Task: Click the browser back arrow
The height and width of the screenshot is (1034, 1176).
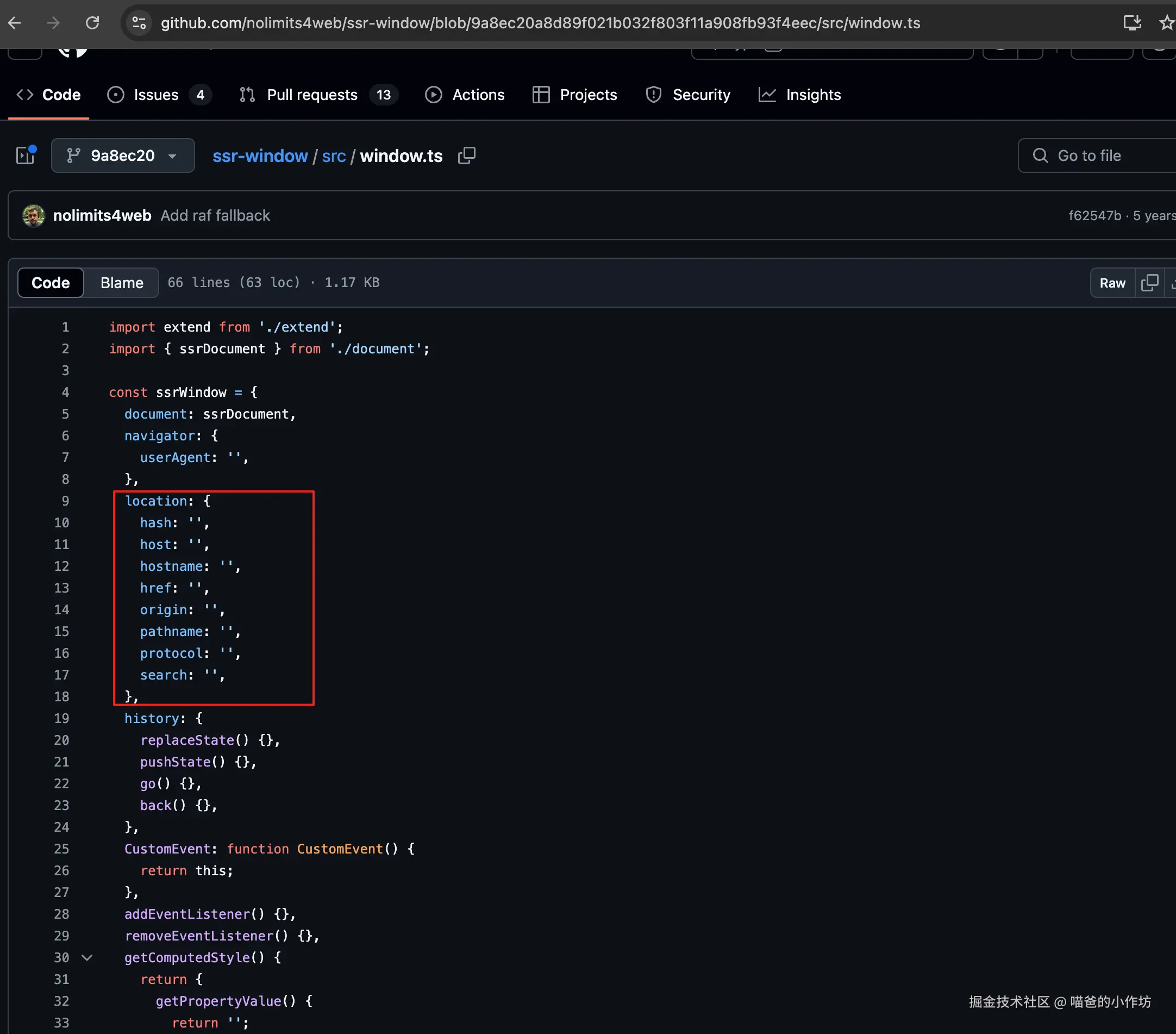Action: (14, 23)
